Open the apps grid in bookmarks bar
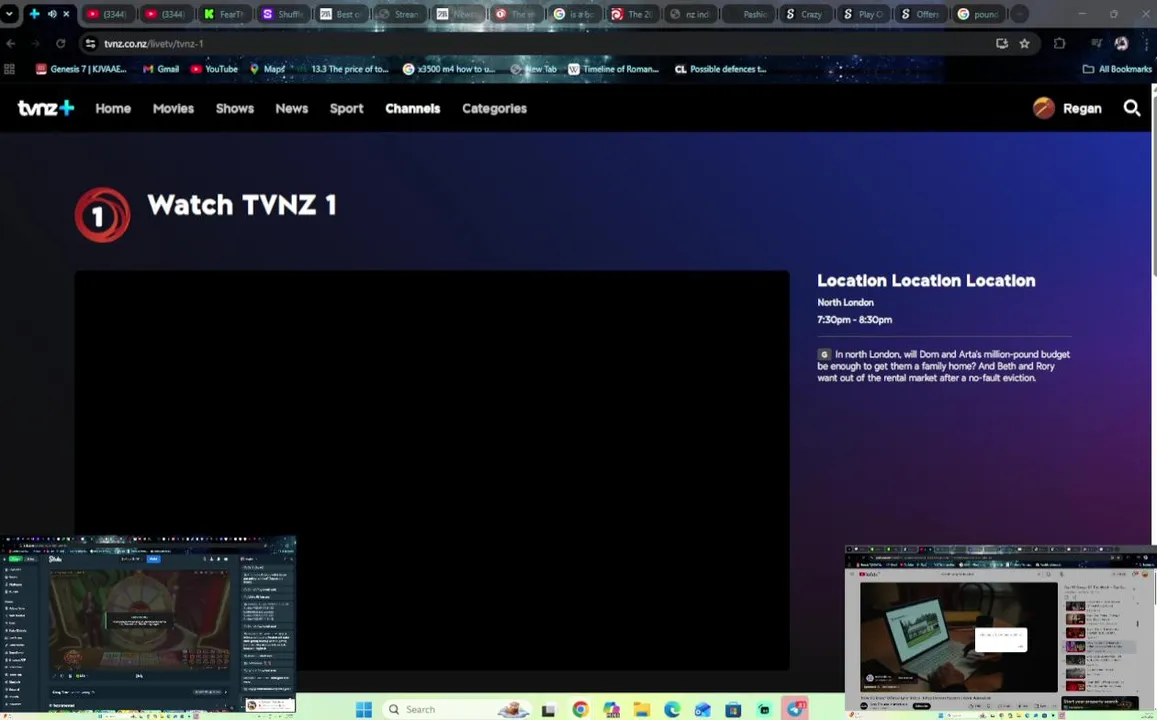The width and height of the screenshot is (1157, 720). 10,69
